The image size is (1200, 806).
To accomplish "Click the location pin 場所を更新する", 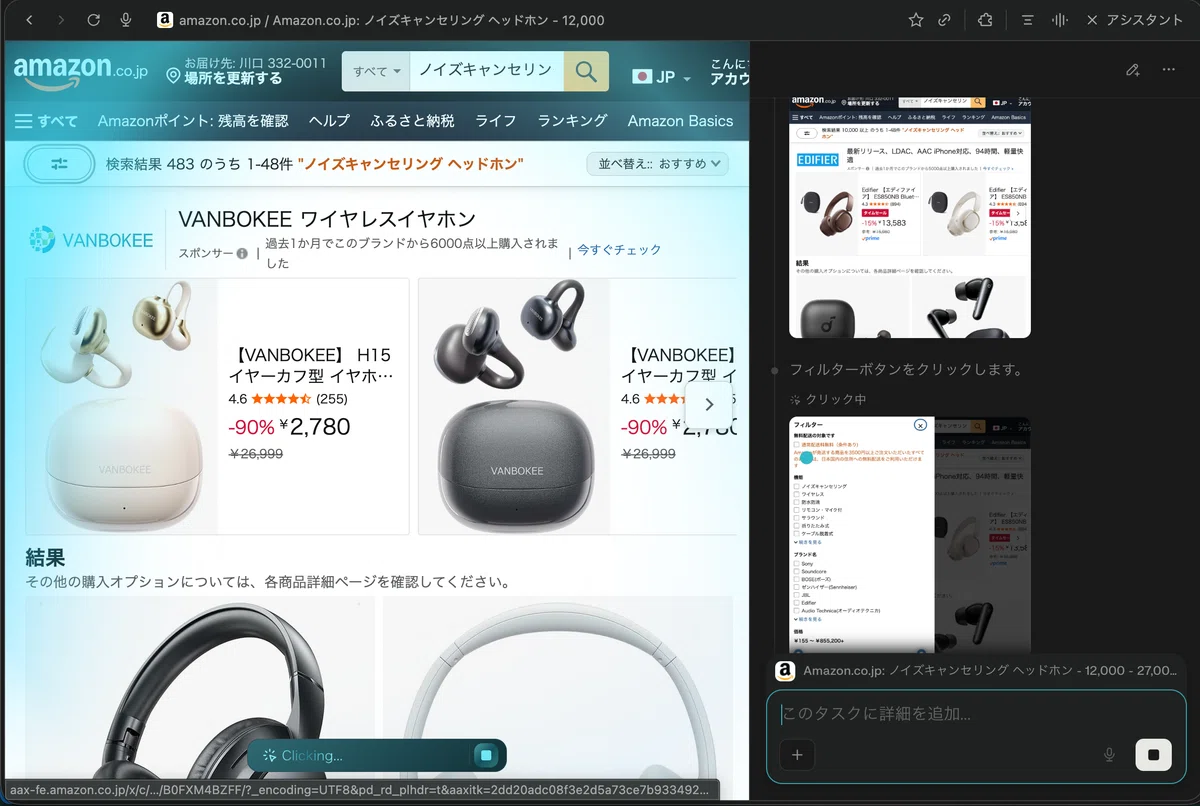I will (x=225, y=78).
